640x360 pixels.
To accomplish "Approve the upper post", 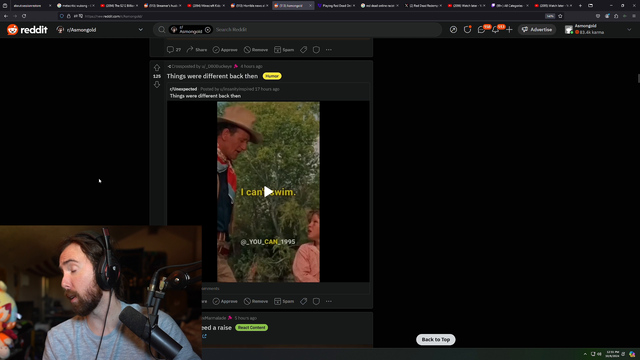I will click(x=225, y=50).
